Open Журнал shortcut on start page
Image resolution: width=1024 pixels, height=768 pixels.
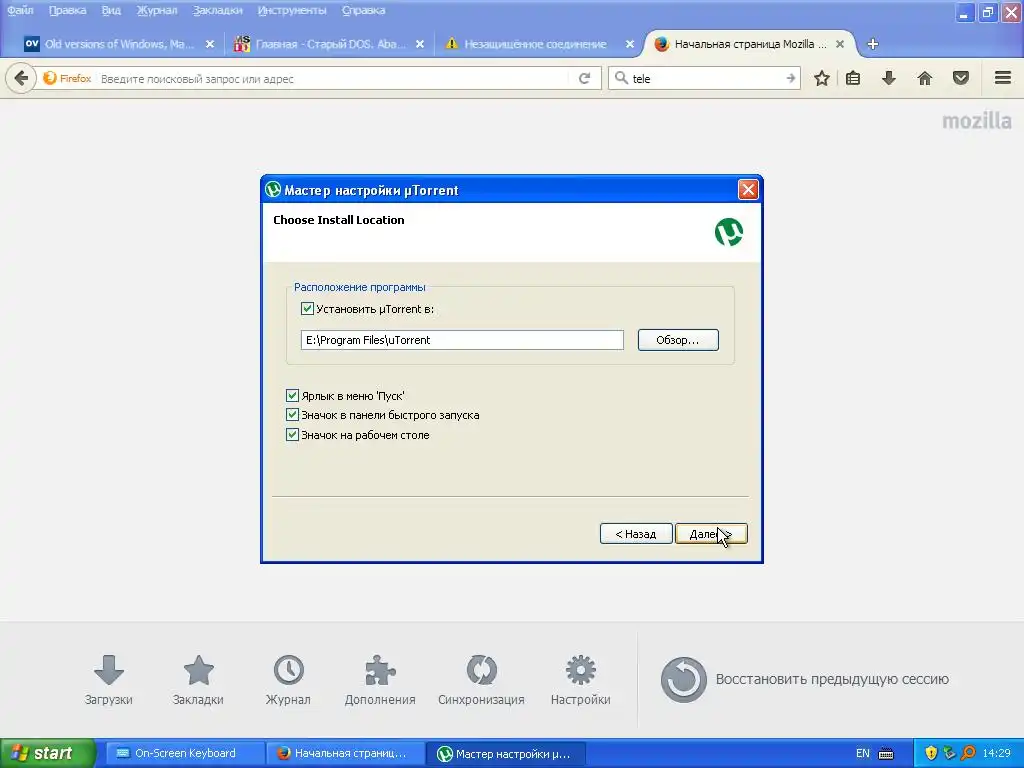(288, 680)
